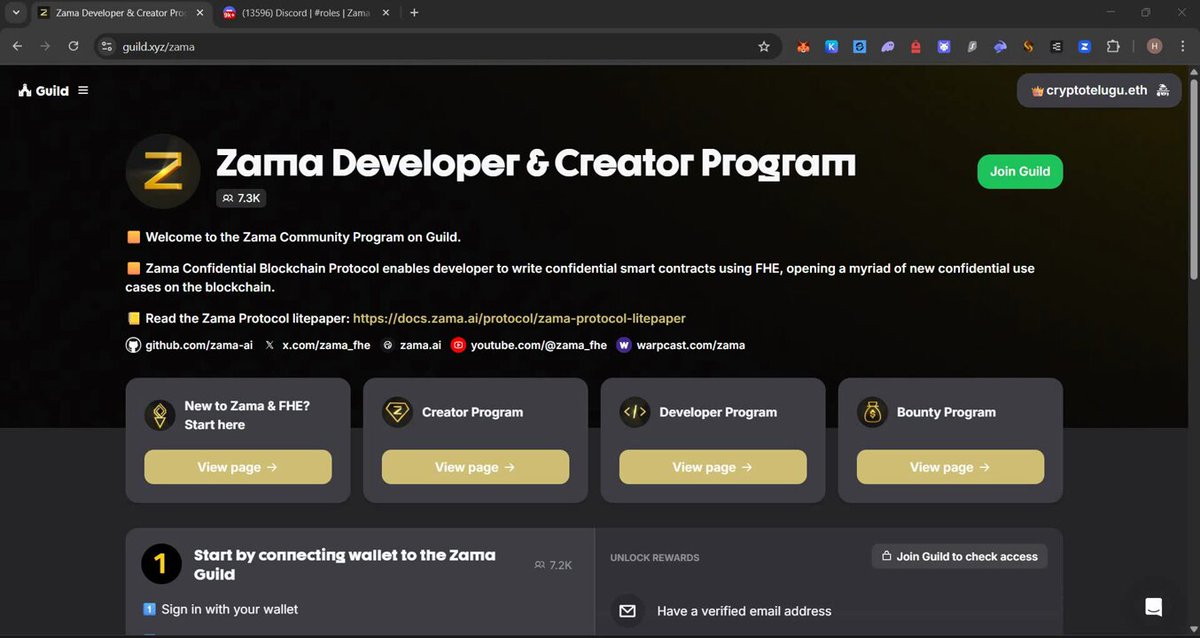This screenshot has width=1200, height=638.
Task: Open the Chrome three-dot menu
Action: [x=1183, y=46]
